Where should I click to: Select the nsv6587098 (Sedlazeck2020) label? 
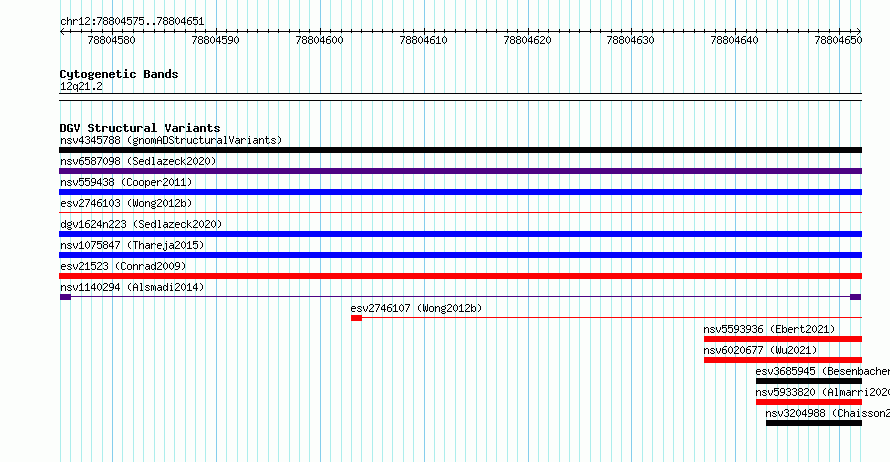pyautogui.click(x=138, y=161)
